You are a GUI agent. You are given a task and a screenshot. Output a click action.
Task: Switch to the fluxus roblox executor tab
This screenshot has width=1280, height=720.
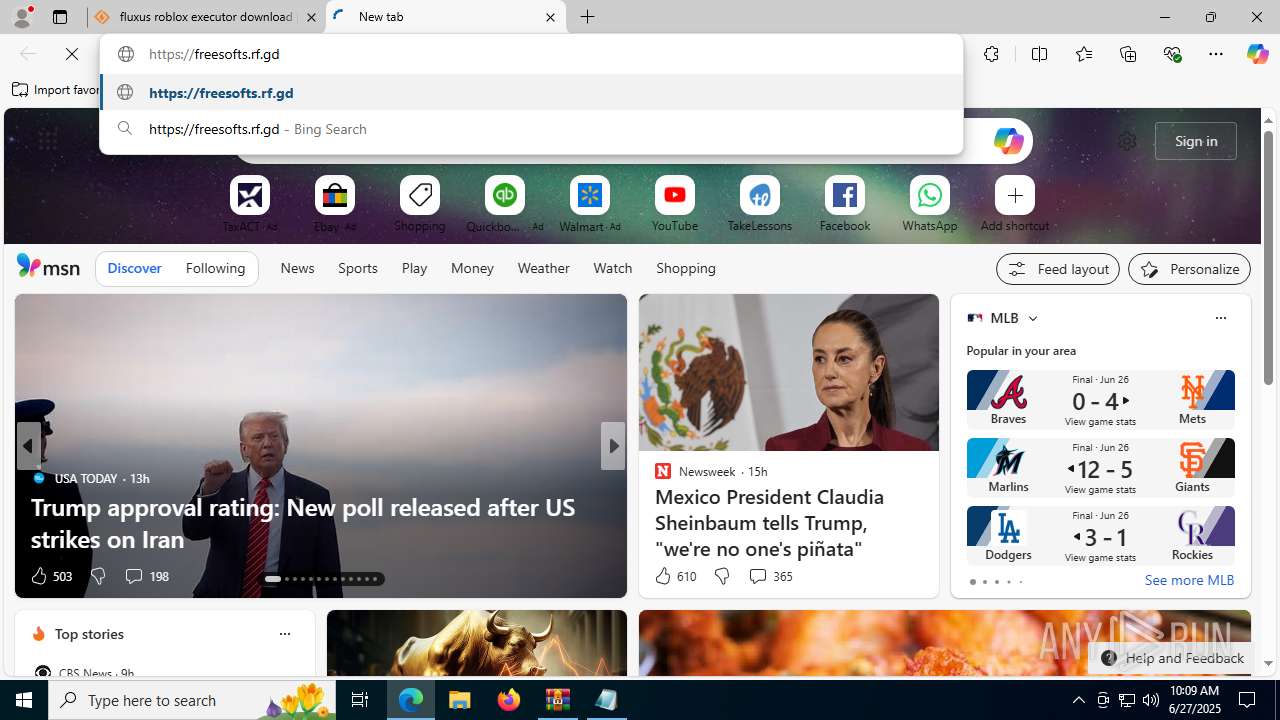click(x=206, y=17)
